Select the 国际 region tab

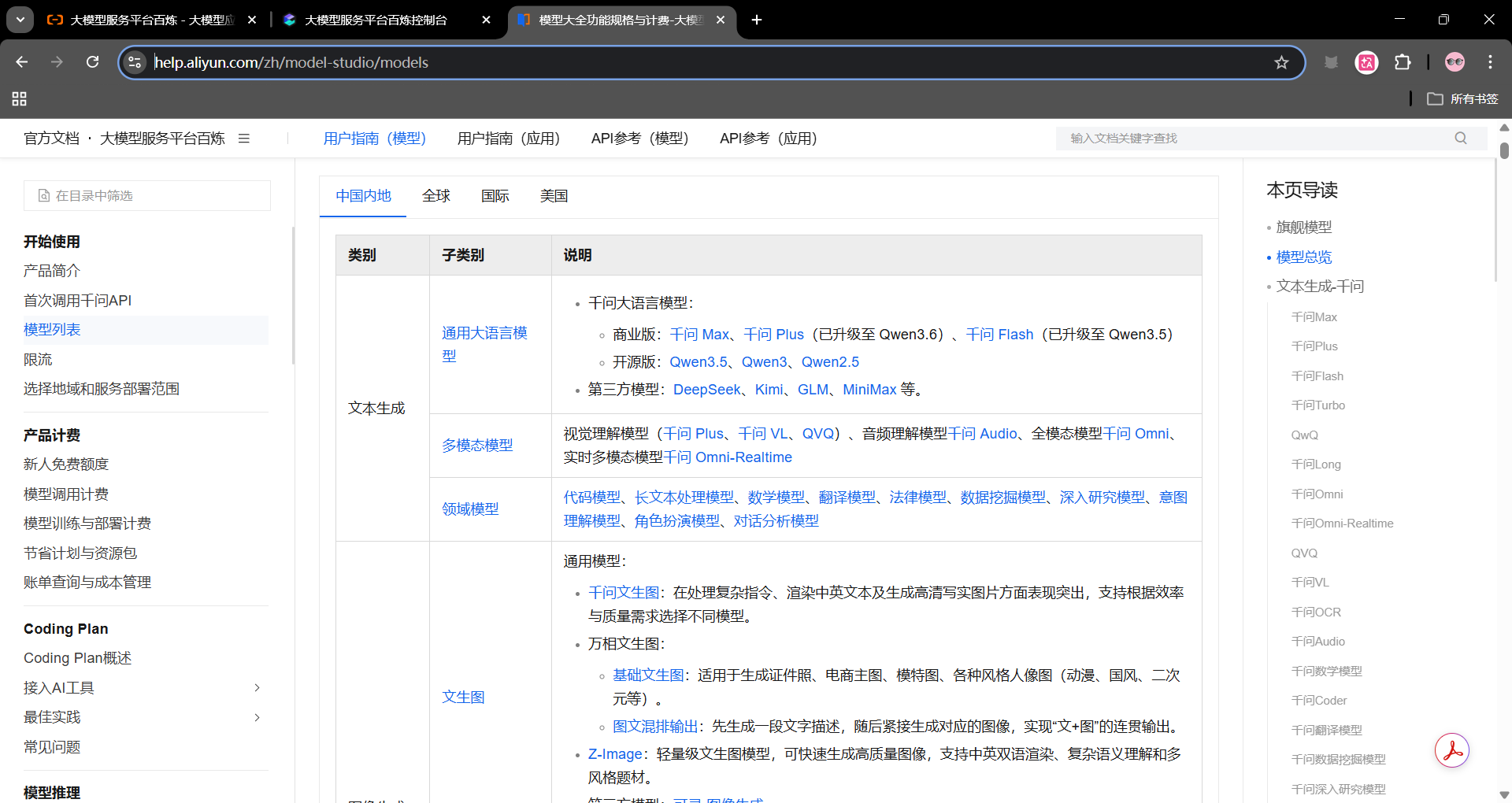495,196
